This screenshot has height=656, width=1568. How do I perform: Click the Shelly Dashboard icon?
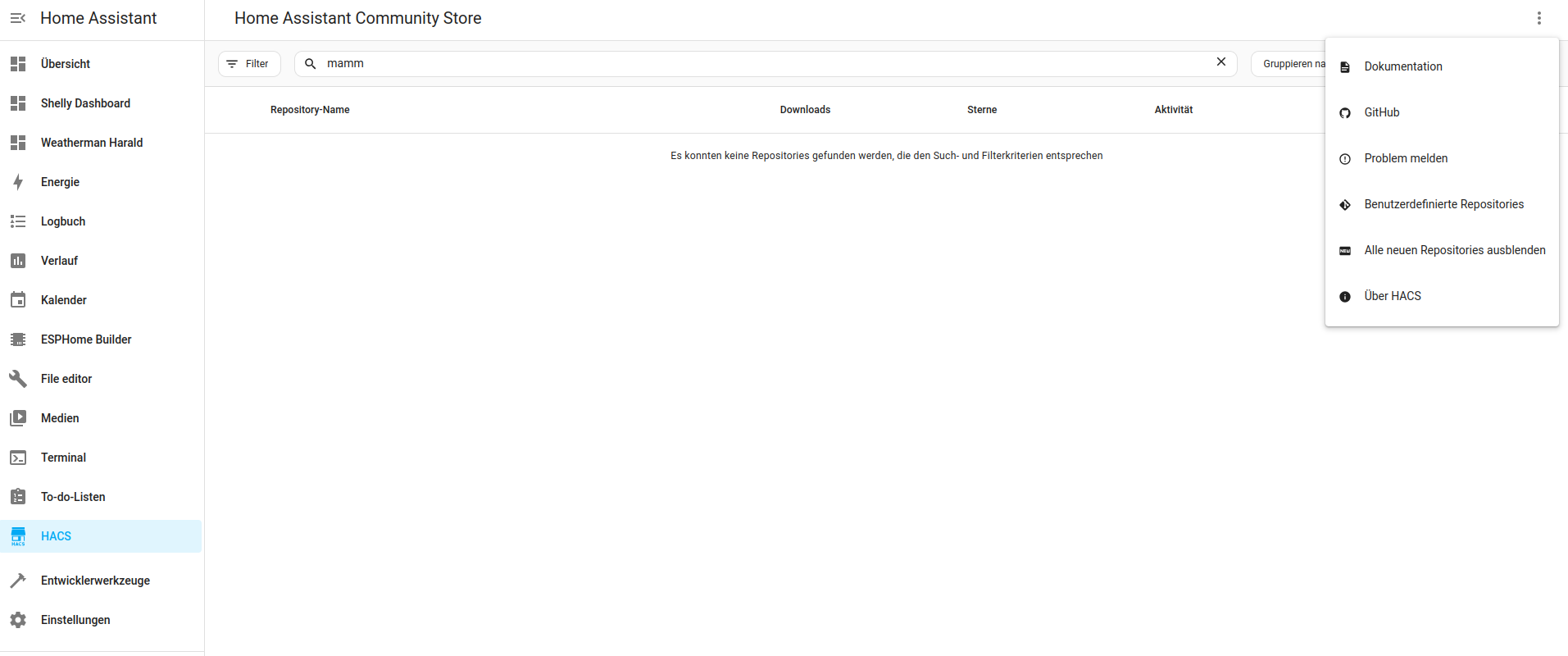coord(18,103)
